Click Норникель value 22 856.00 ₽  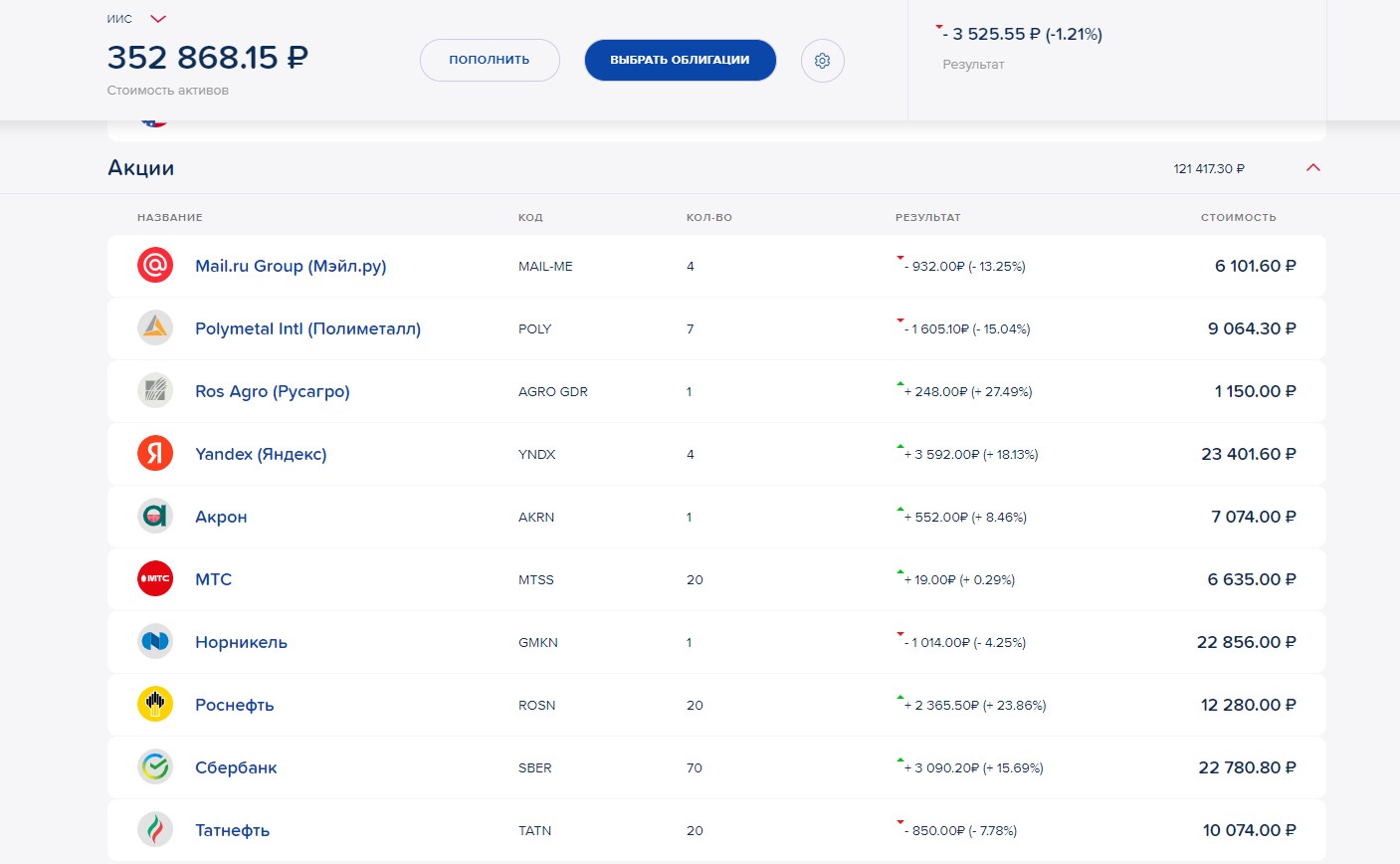(1247, 642)
